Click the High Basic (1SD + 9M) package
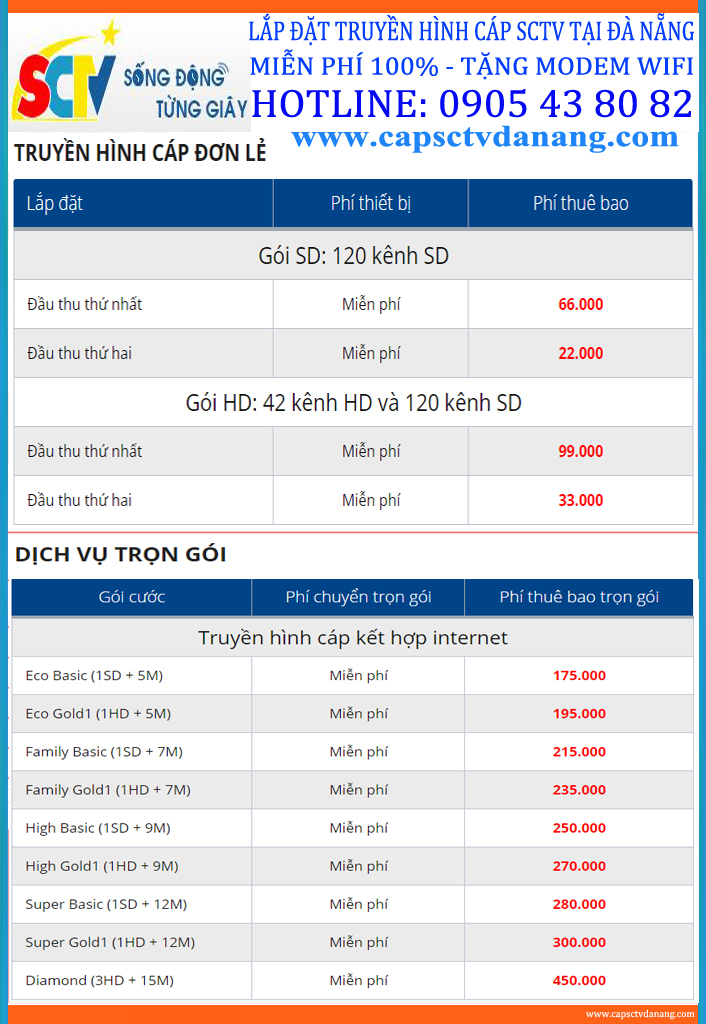 98,828
